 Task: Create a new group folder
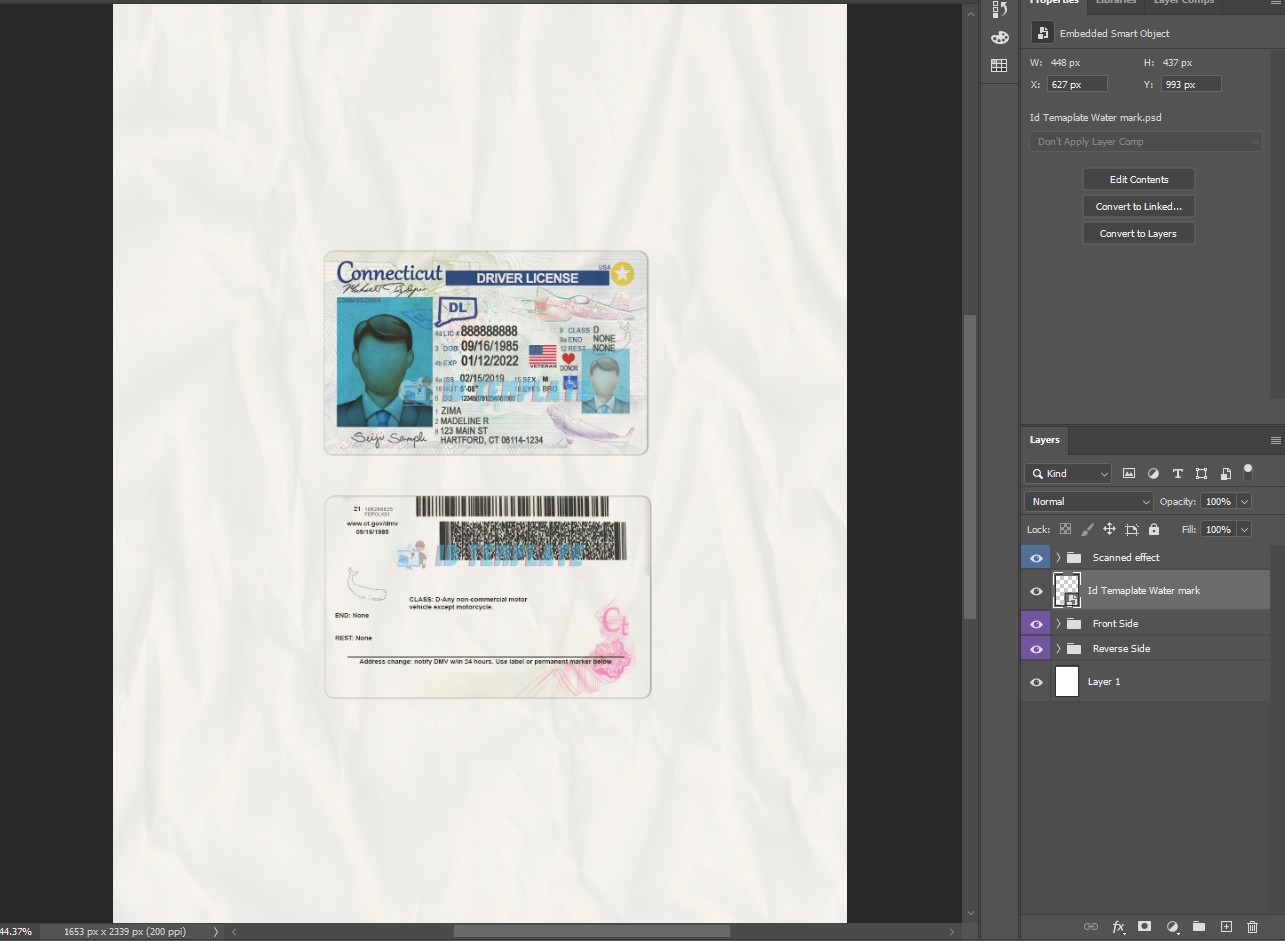(x=1199, y=927)
